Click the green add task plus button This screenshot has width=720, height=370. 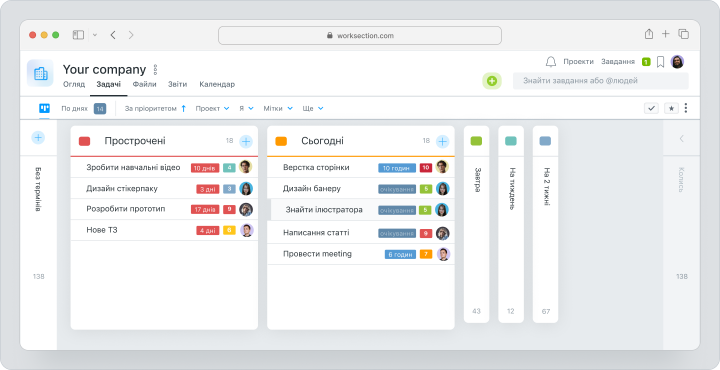click(x=492, y=81)
